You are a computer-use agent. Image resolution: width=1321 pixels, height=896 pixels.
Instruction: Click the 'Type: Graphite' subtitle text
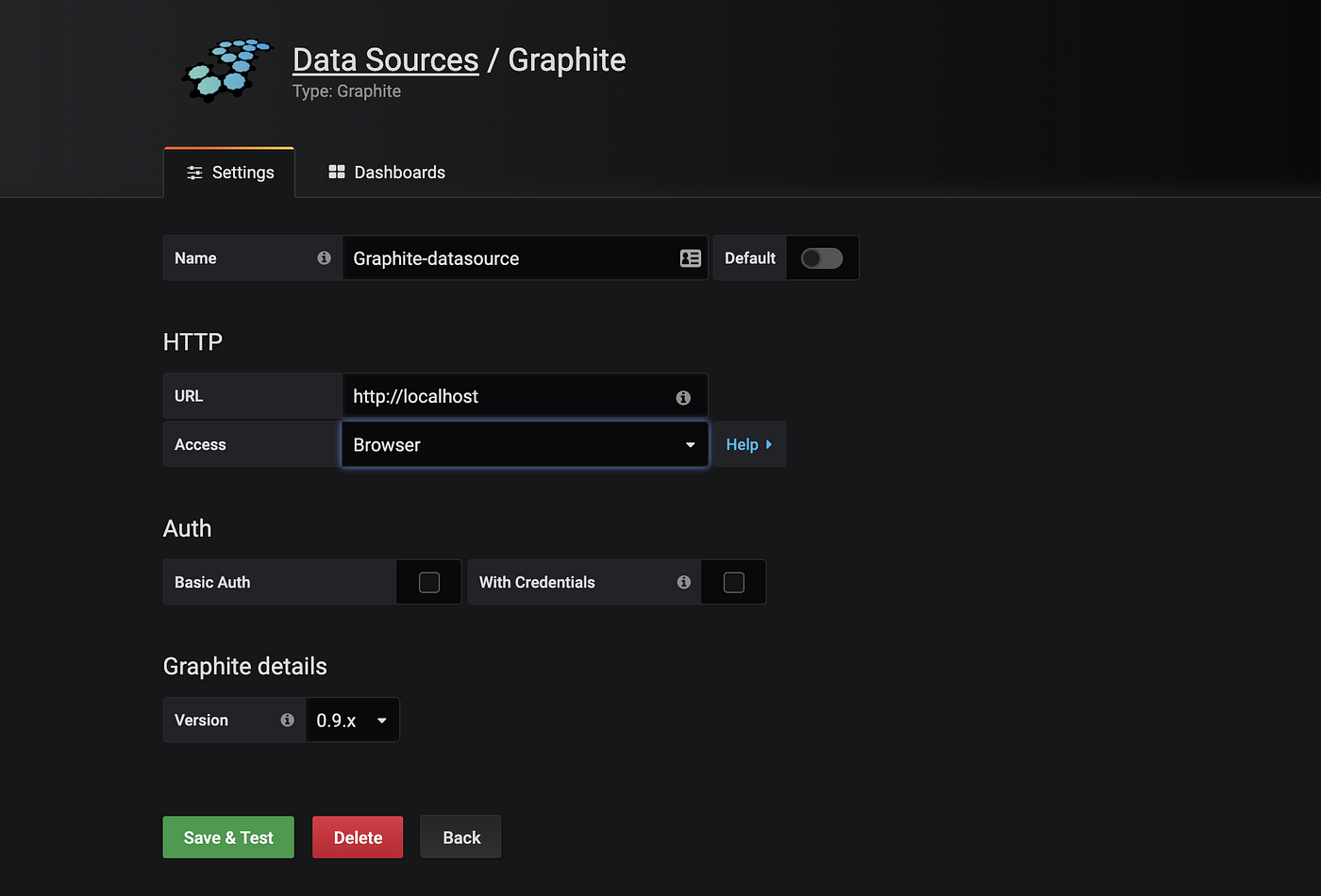pos(346,91)
